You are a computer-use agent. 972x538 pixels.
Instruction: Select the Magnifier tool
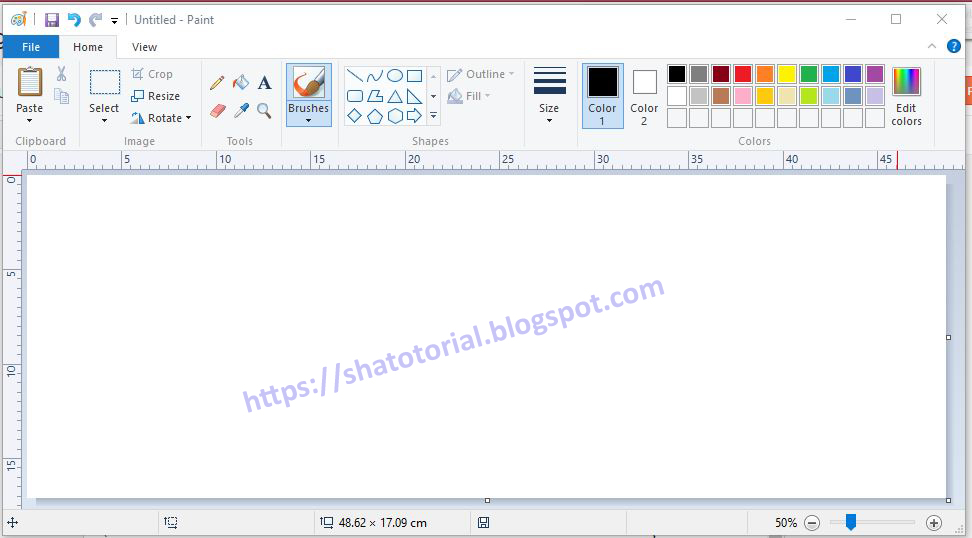pyautogui.click(x=265, y=111)
